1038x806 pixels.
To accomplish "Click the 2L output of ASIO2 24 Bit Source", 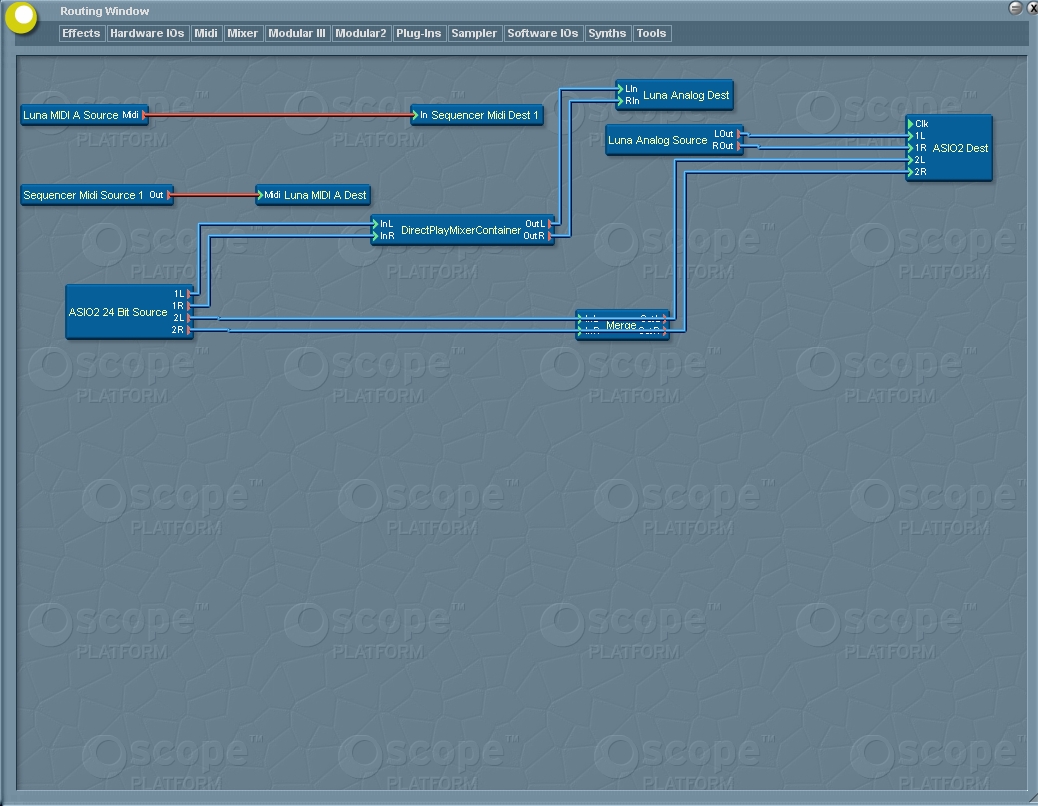I will [189, 318].
